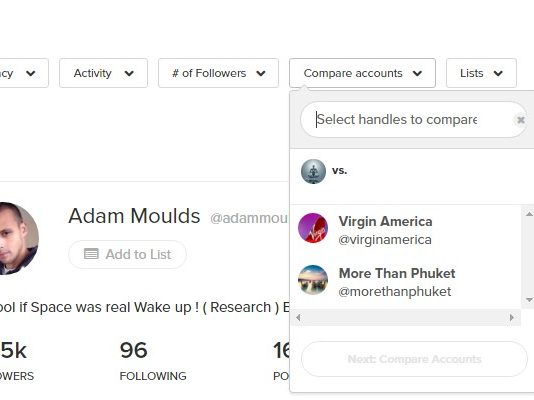Clear the handle search field x icon
534x400 pixels.
pos(520,120)
